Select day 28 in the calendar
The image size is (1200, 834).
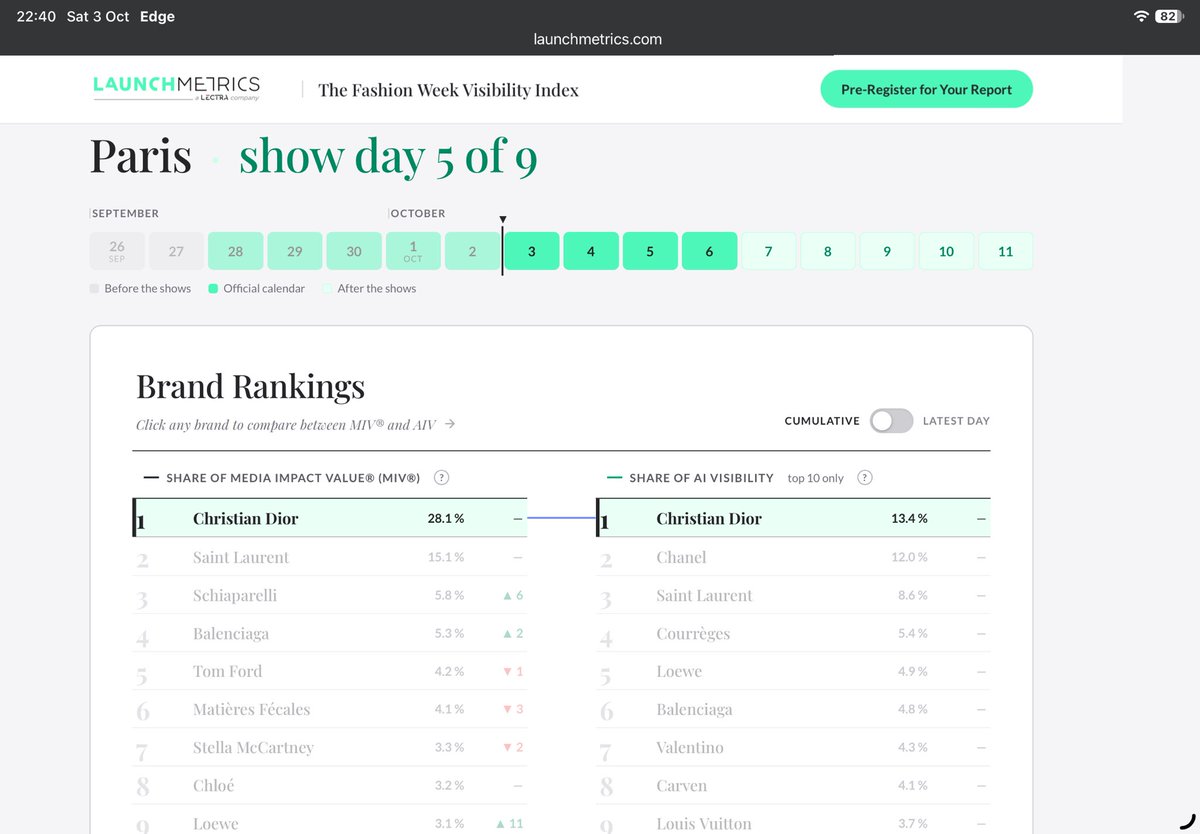pos(235,251)
